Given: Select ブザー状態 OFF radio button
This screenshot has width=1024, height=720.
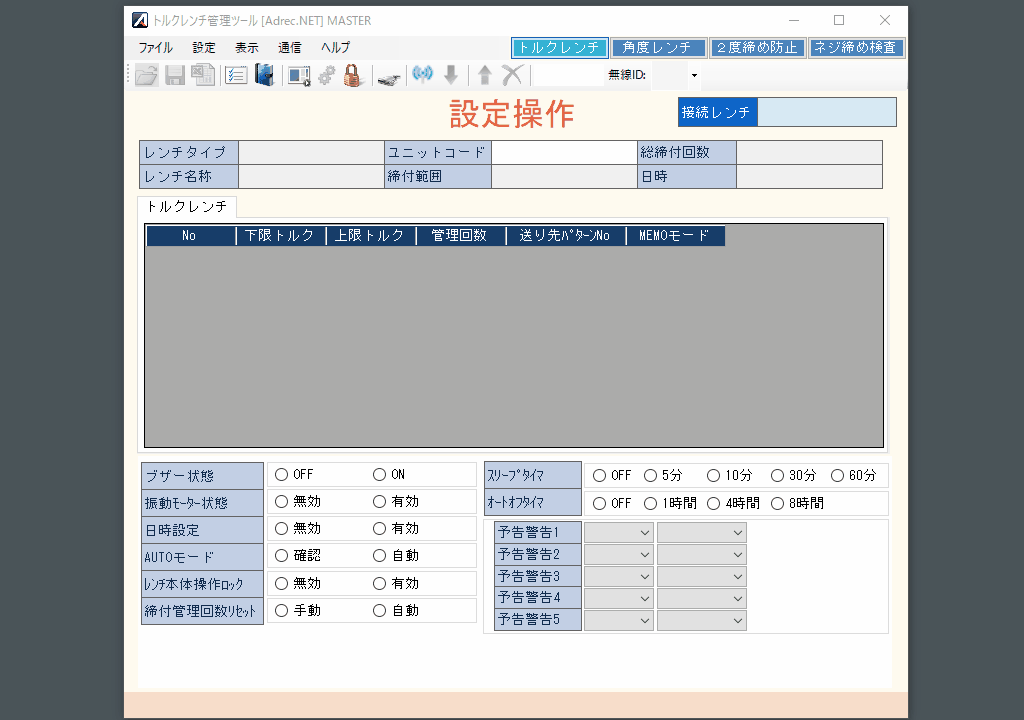Looking at the screenshot, I should [281, 474].
